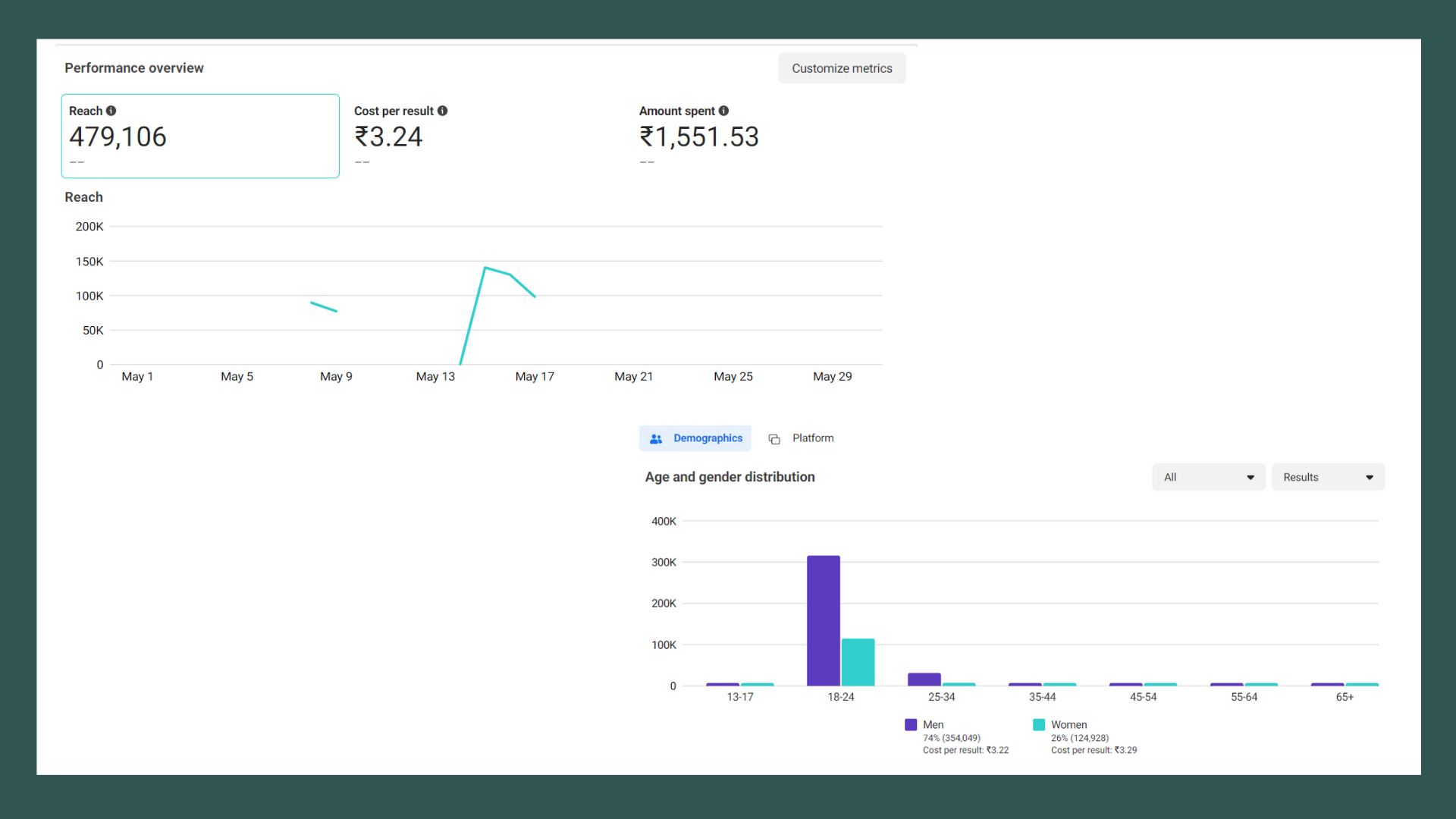Click the May 13 axis label

(435, 377)
